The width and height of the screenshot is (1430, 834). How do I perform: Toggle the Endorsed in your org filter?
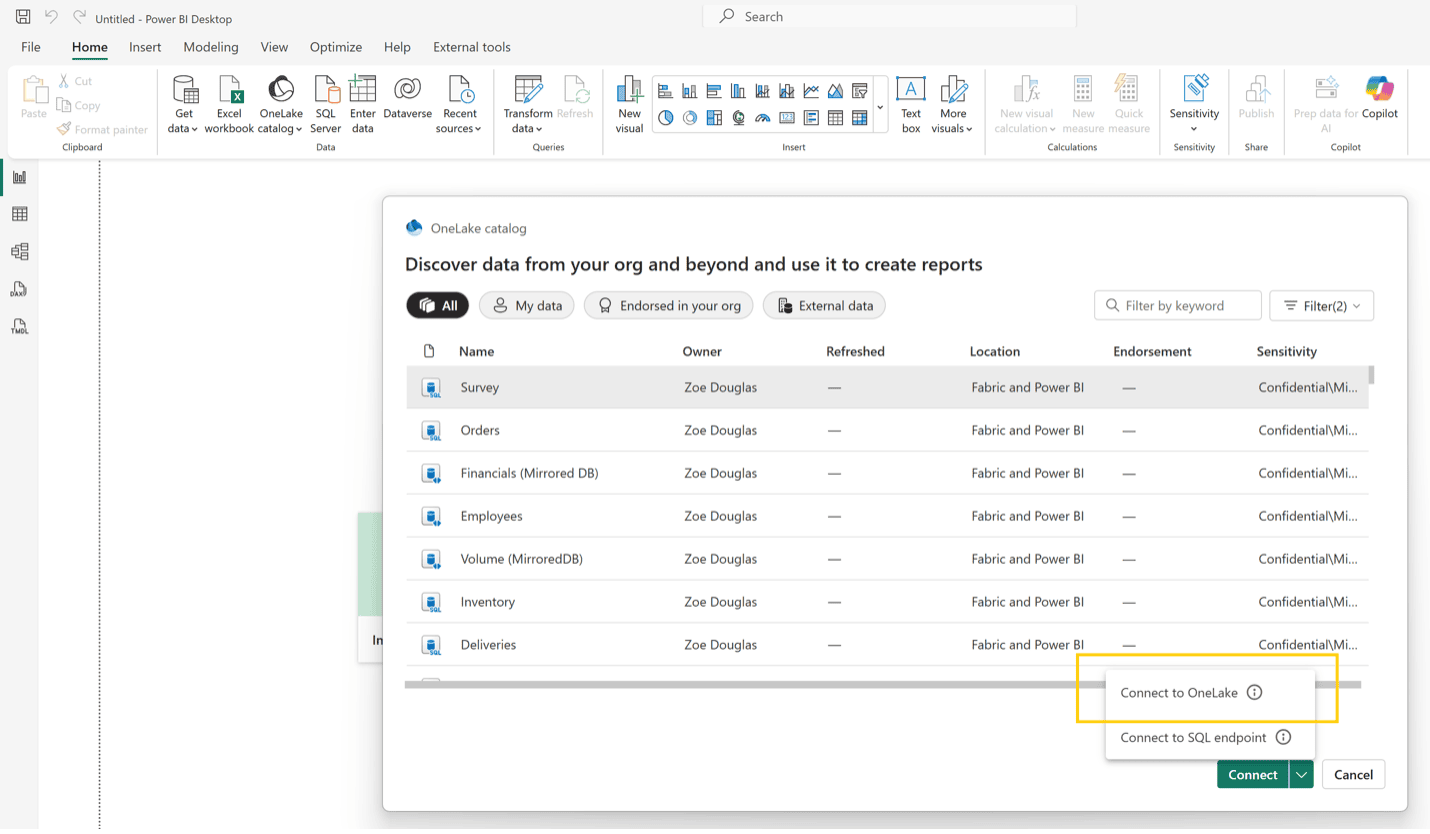(668, 306)
